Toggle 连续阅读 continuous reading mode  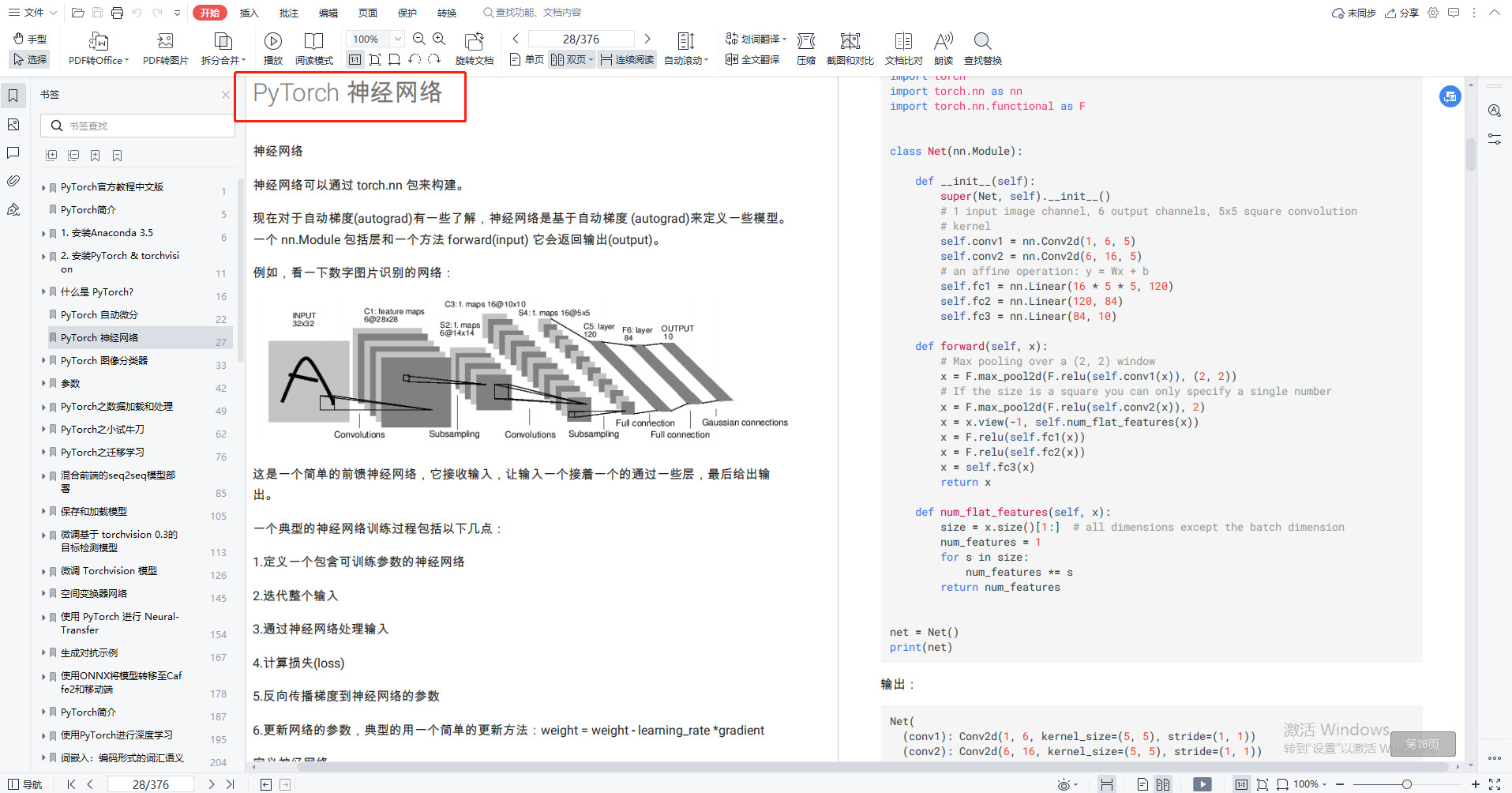[627, 60]
